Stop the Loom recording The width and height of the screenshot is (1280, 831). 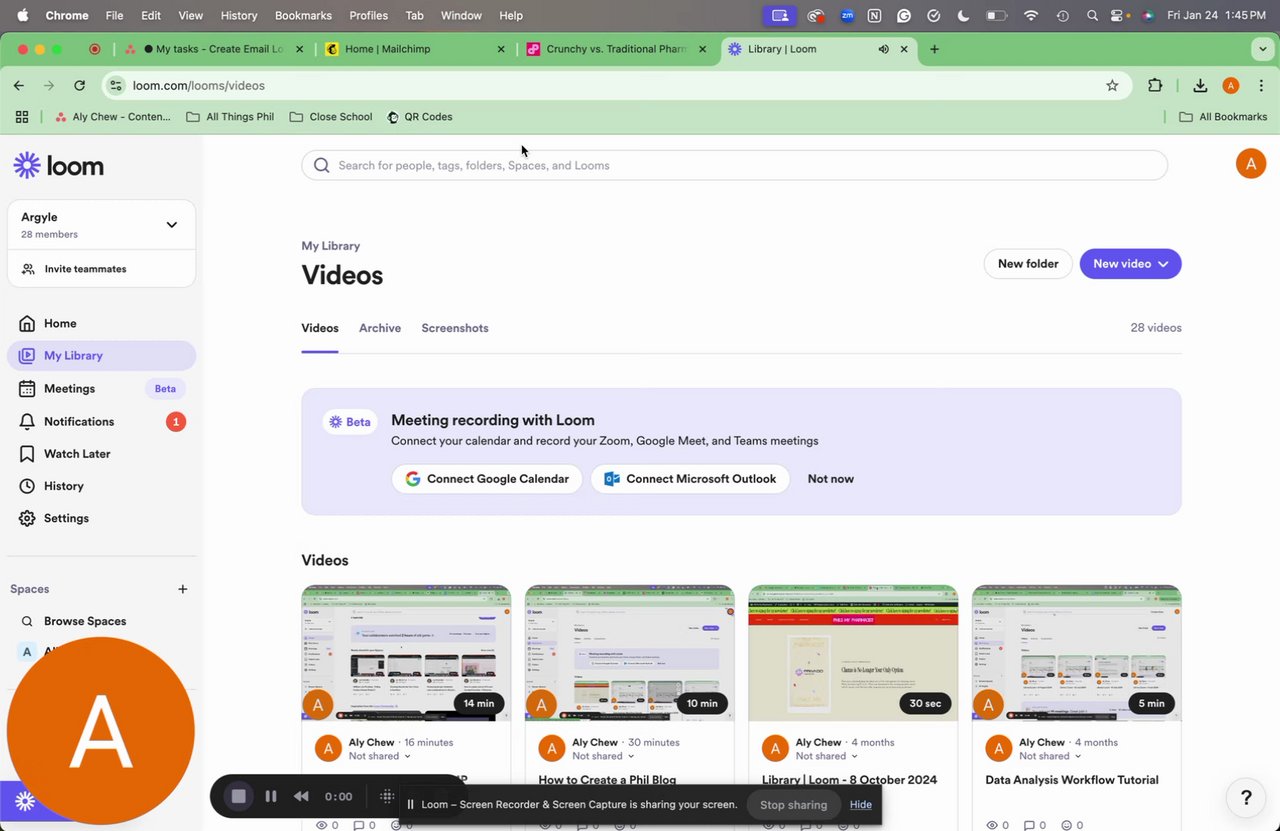click(238, 796)
